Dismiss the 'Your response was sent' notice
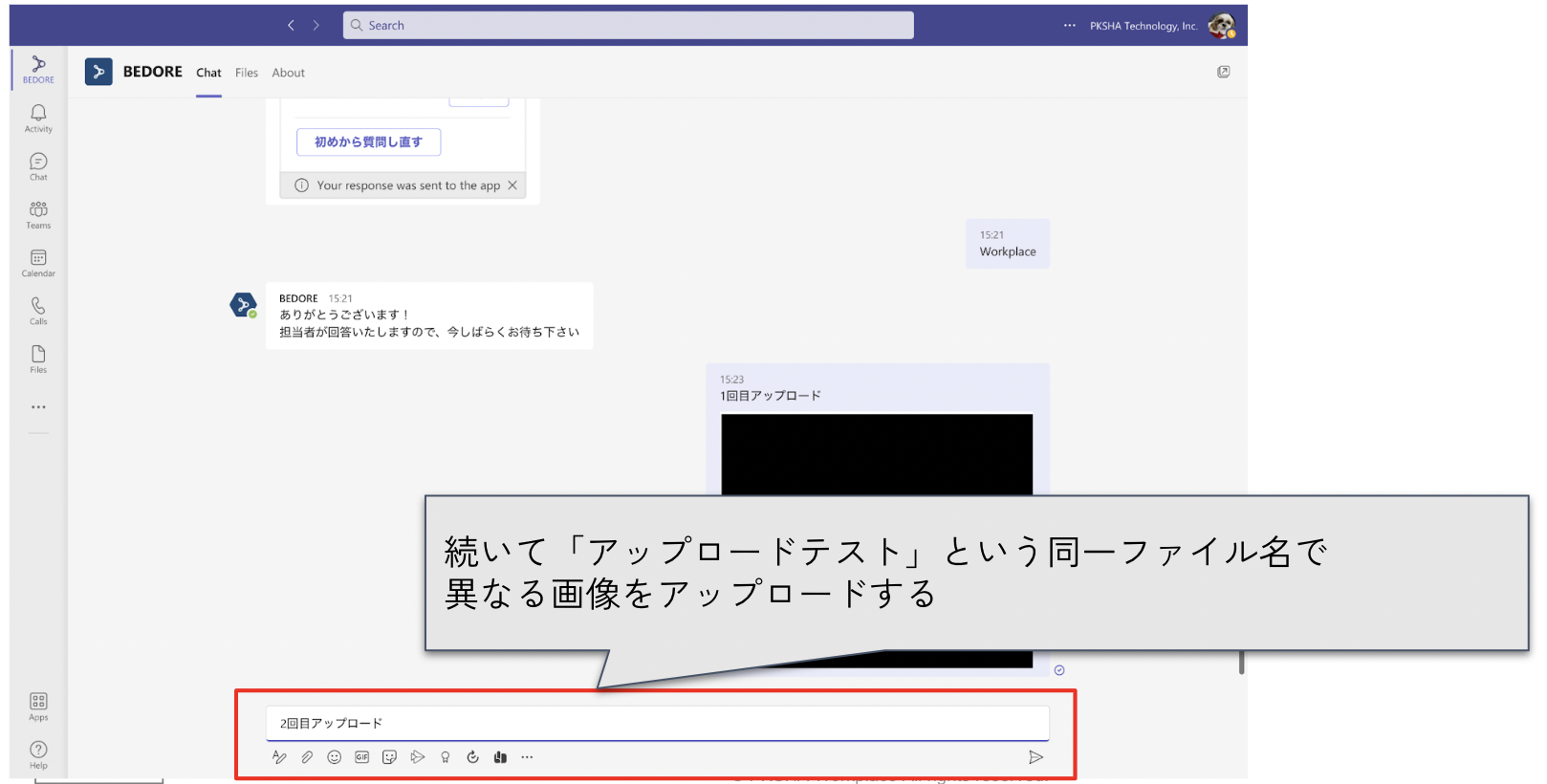1547x784 pixels. click(x=512, y=185)
